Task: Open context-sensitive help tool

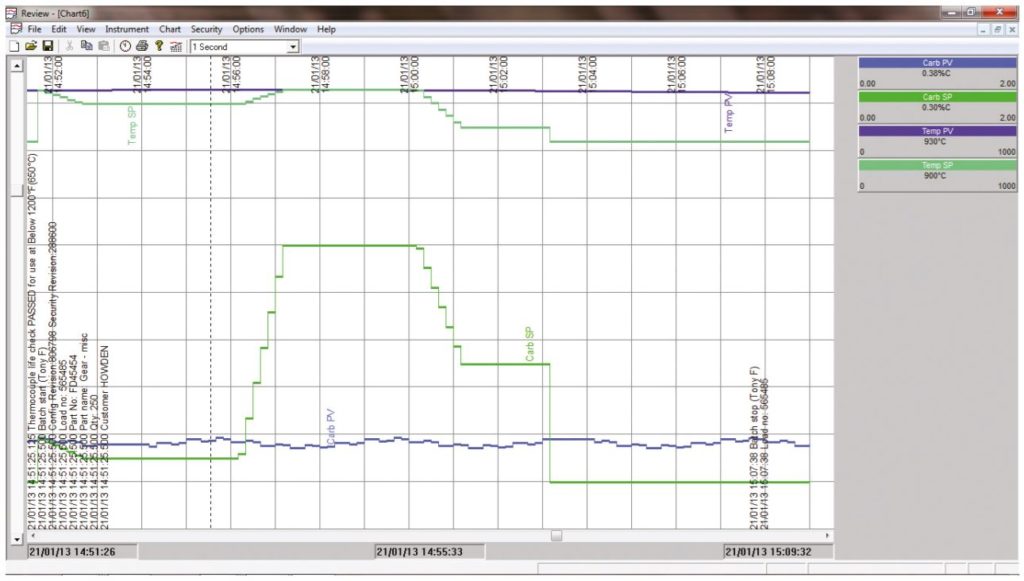Action: (157, 44)
